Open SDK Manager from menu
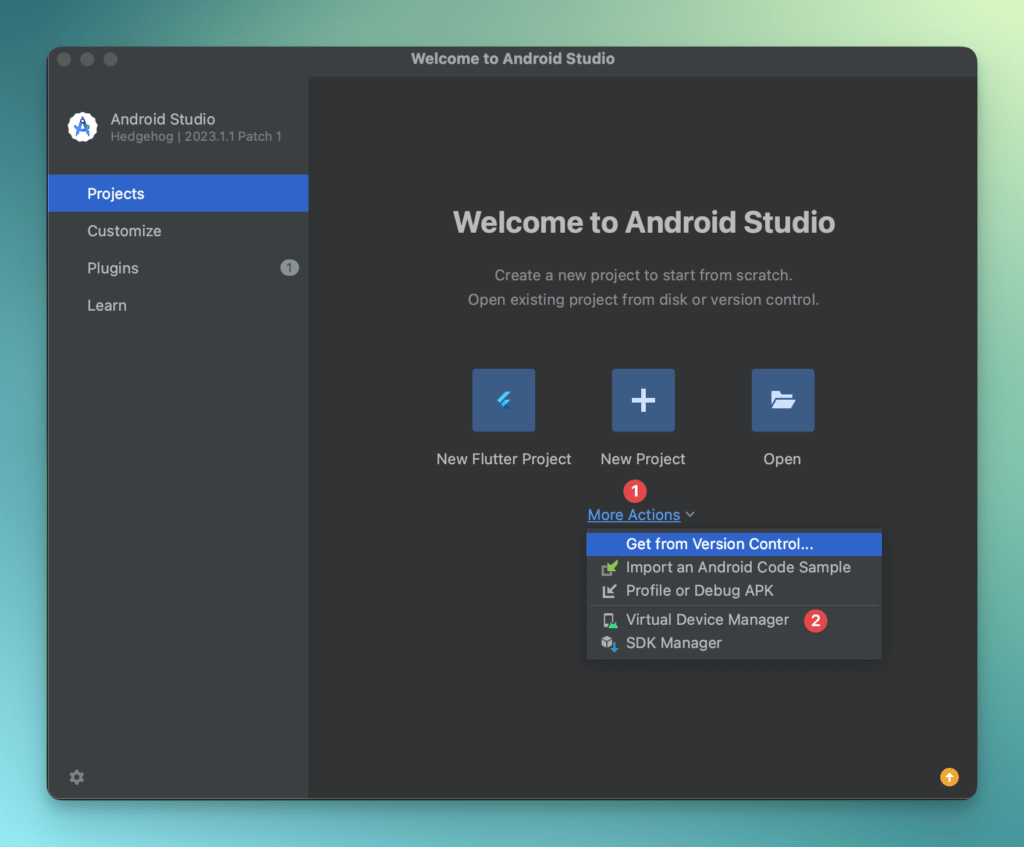This screenshot has width=1024, height=847. click(734, 643)
